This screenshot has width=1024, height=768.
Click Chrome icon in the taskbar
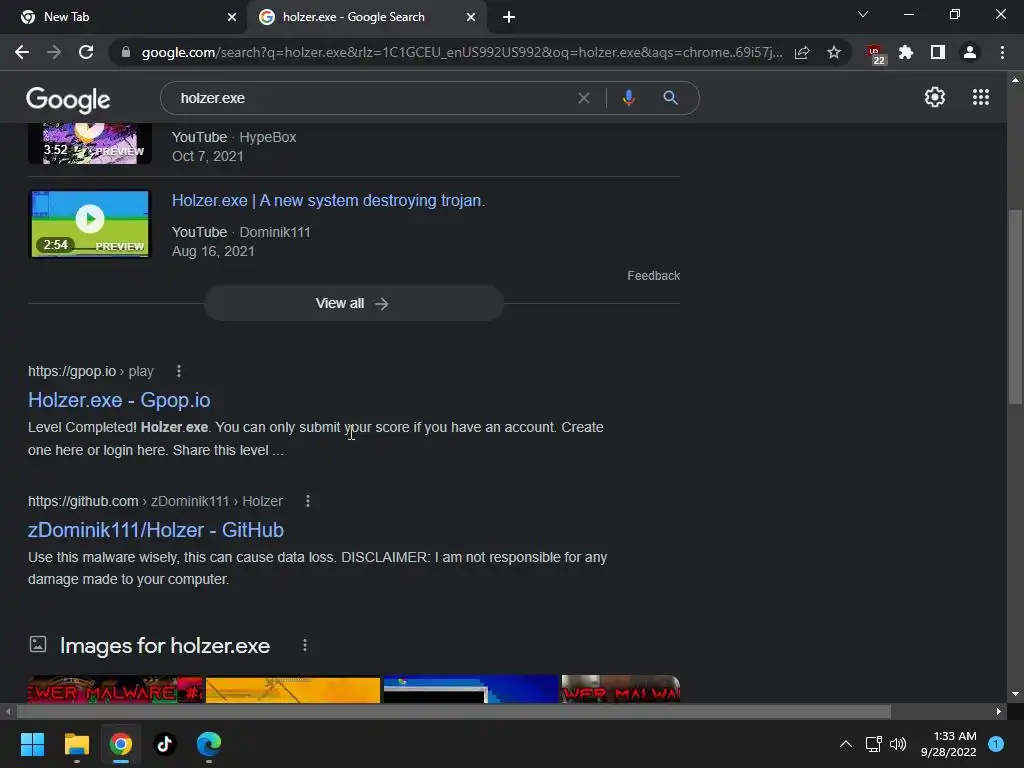coord(121,744)
